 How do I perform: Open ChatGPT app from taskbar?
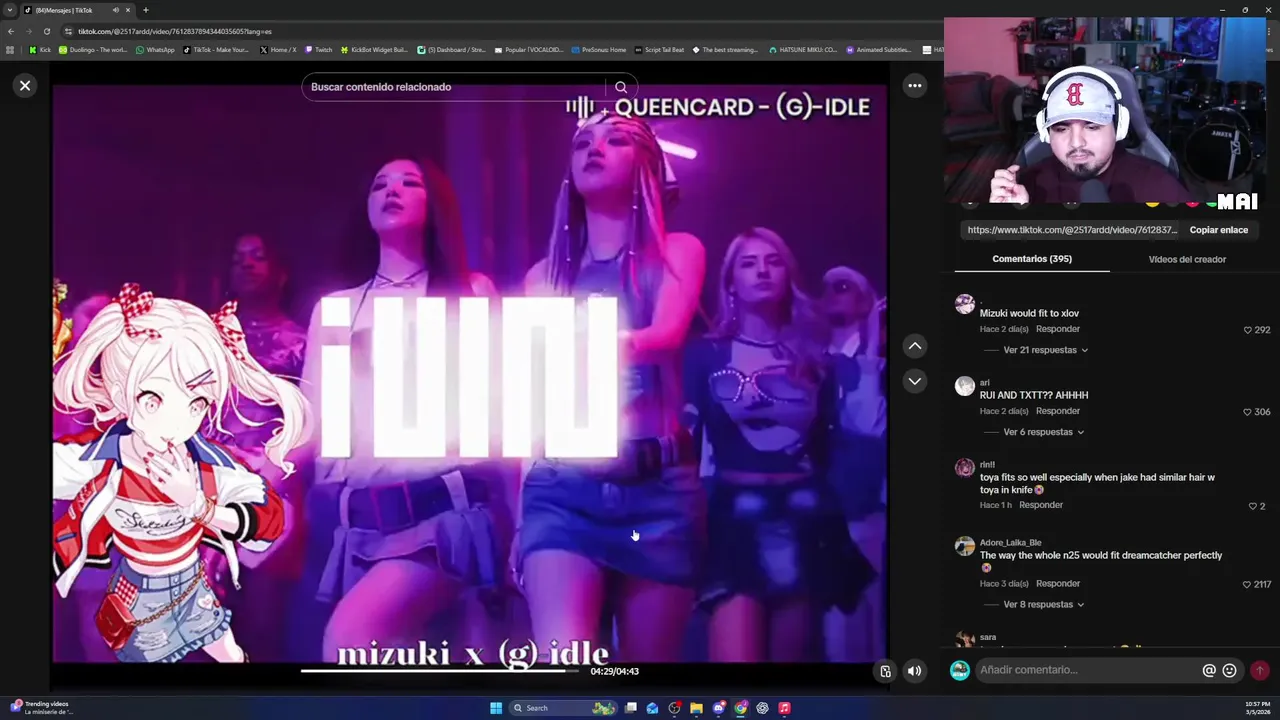point(763,708)
